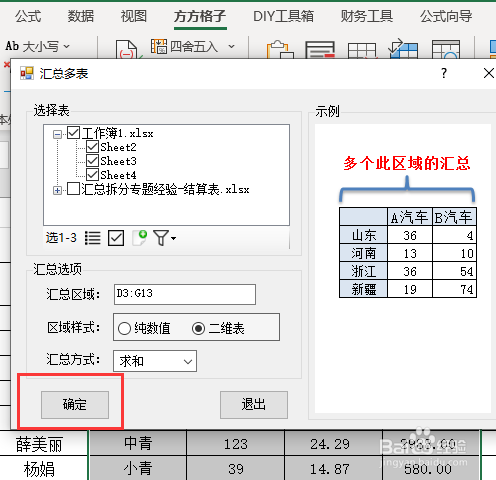
Task: Click the cell containing 薛美丽
Action: click(x=44, y=444)
